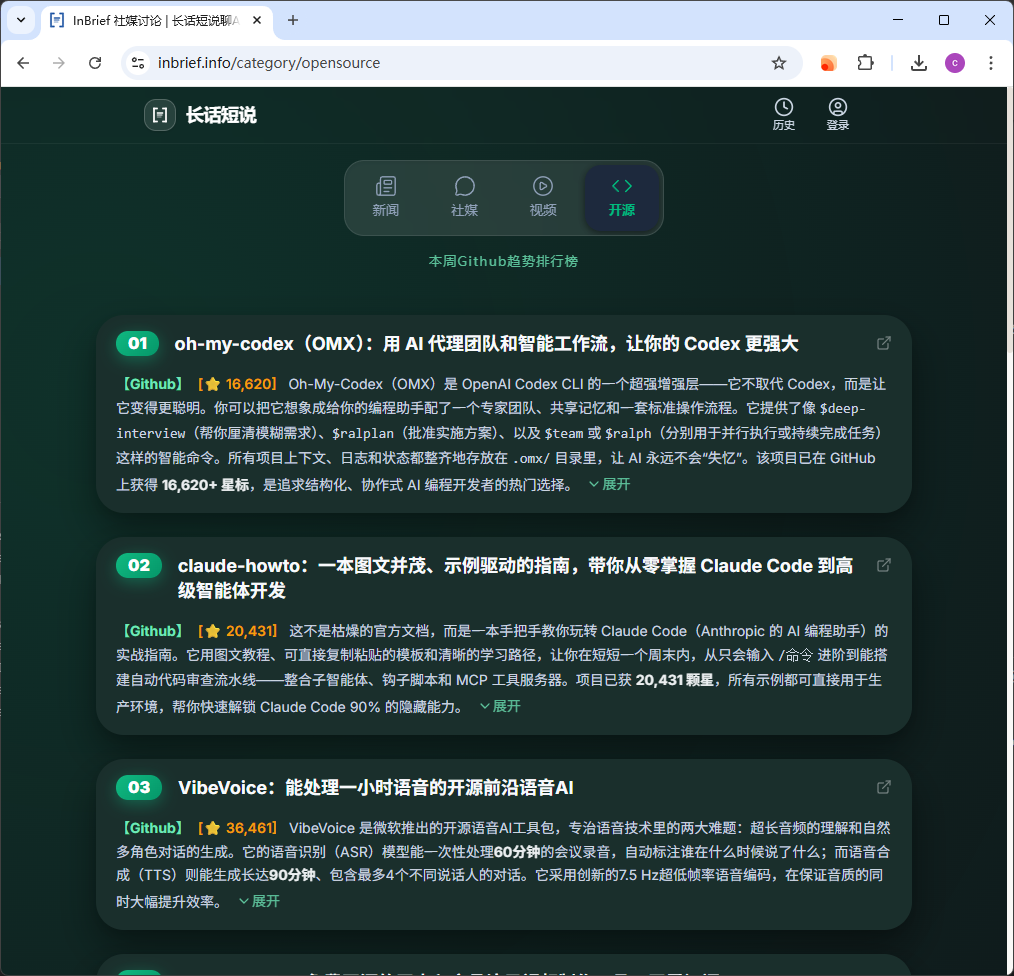Image resolution: width=1014 pixels, height=976 pixels.
Task: Open external link on the oh-my-codex card
Action: (x=883, y=342)
